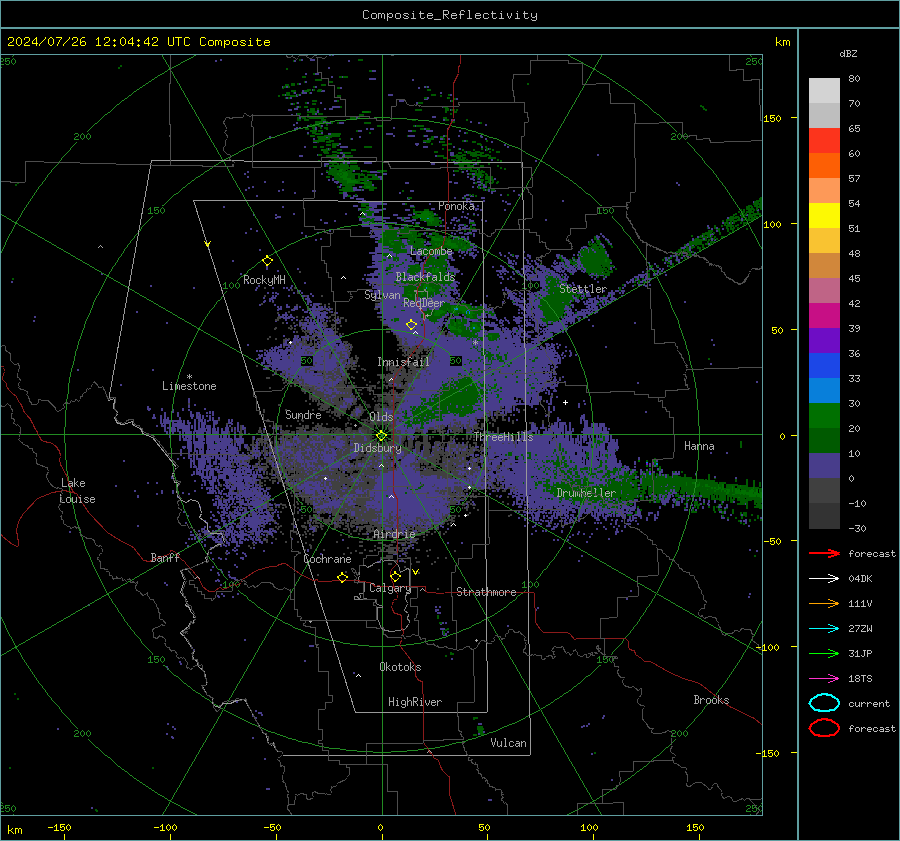Click the Drumheller label
This screenshot has width=900, height=841.
coord(586,493)
